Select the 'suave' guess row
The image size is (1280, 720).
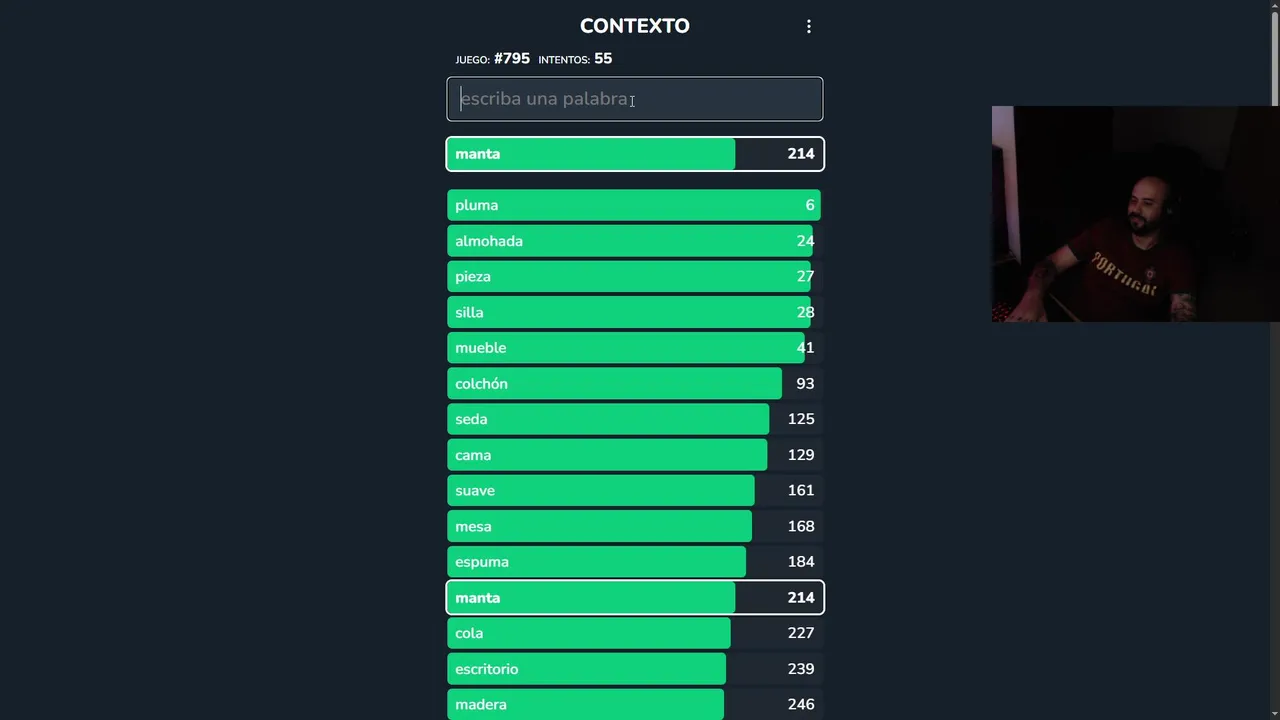[x=634, y=491]
